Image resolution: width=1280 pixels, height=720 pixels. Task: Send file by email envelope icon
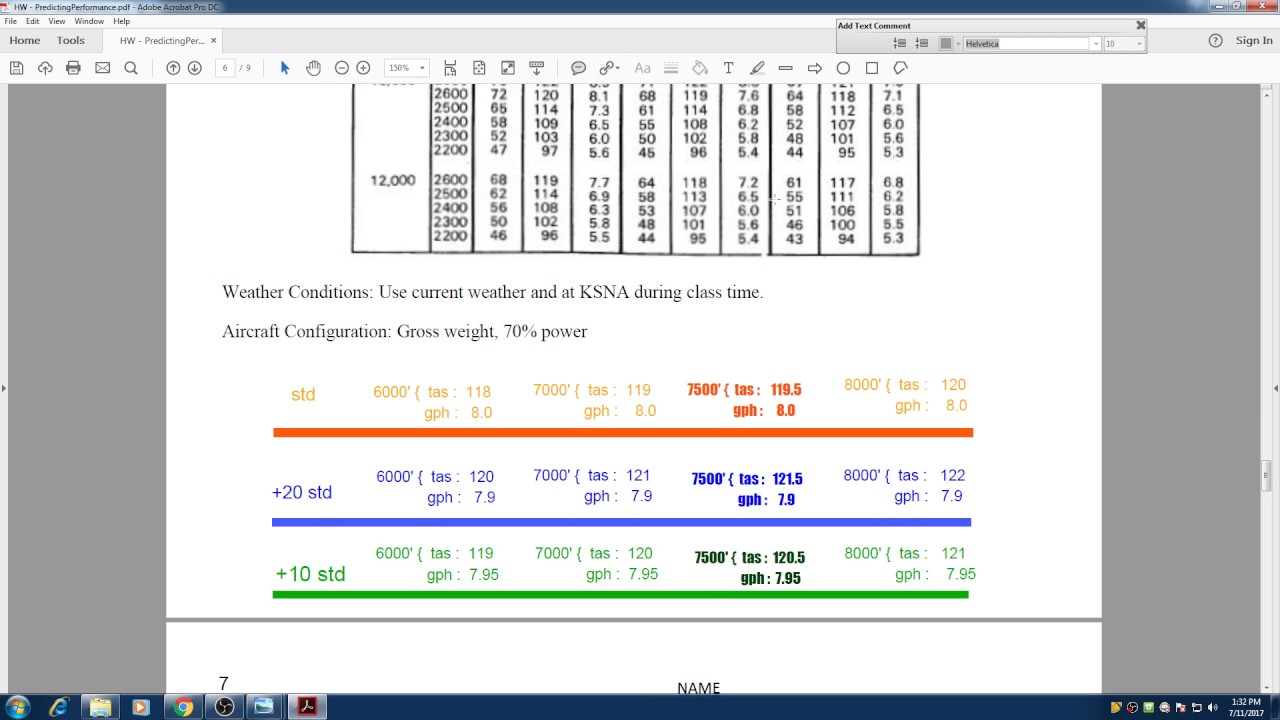coord(102,68)
